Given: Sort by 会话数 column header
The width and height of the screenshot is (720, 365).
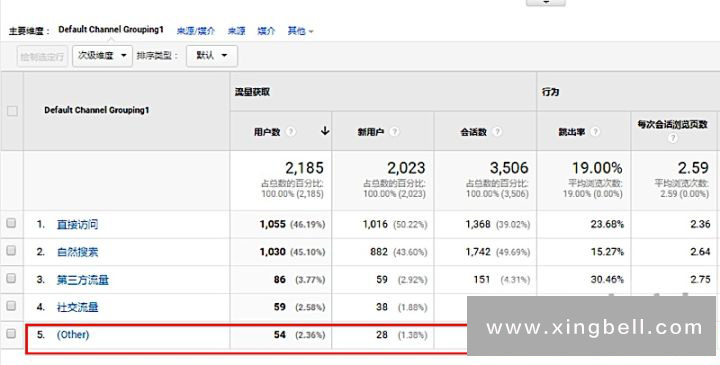Looking at the screenshot, I should 473,132.
